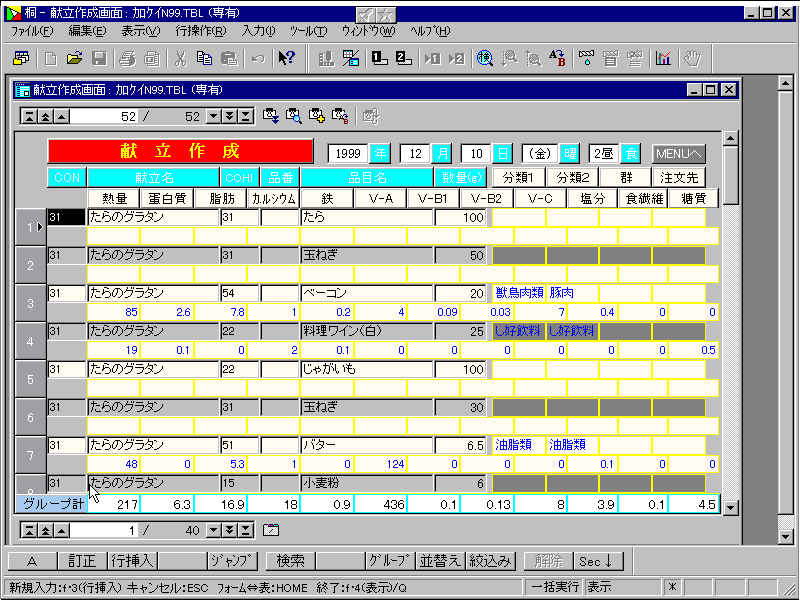Open the 行操作(R) menu
Image resolution: width=800 pixels, height=600 pixels.
pyautogui.click(x=200, y=31)
